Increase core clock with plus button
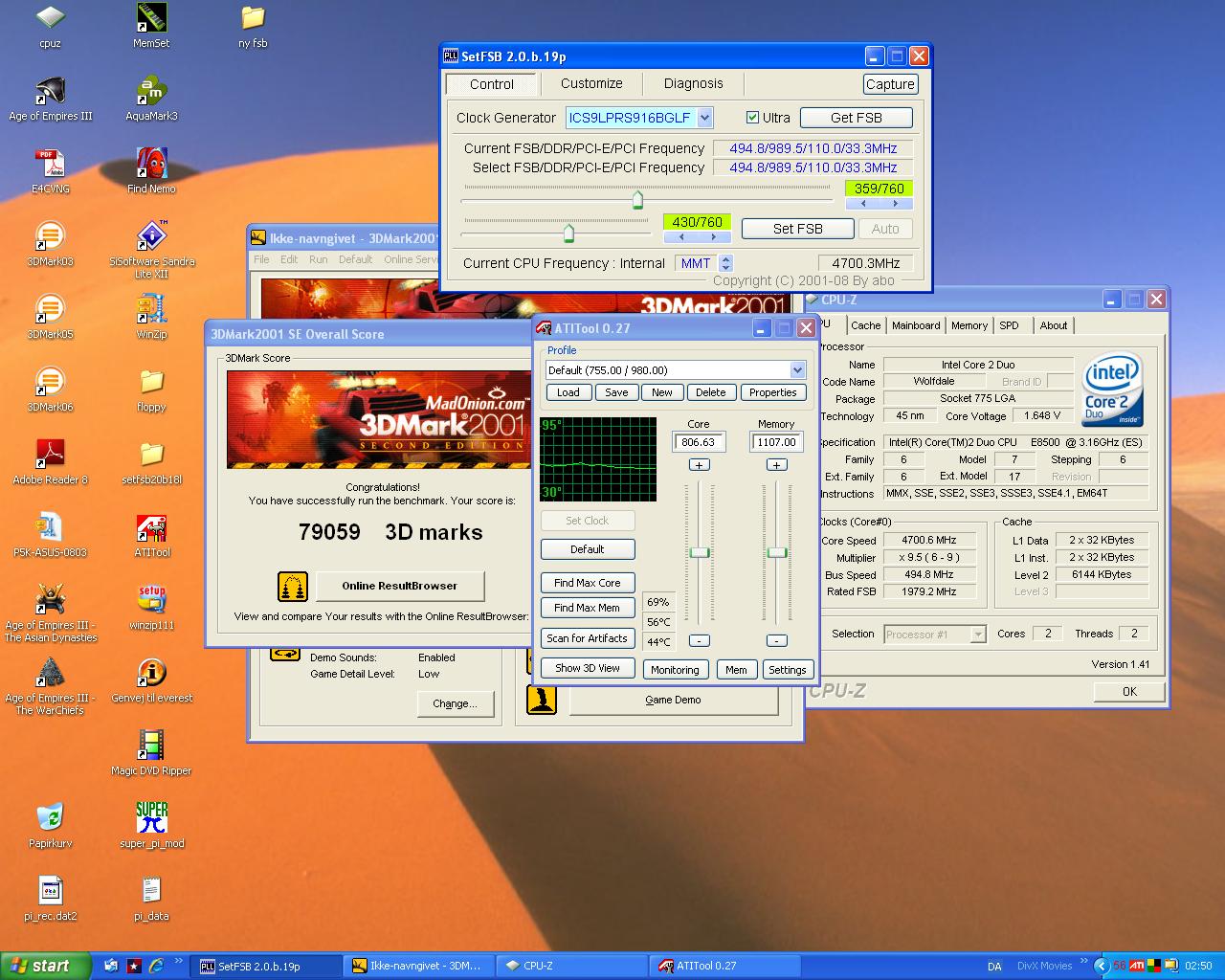1225x980 pixels. pos(699,465)
